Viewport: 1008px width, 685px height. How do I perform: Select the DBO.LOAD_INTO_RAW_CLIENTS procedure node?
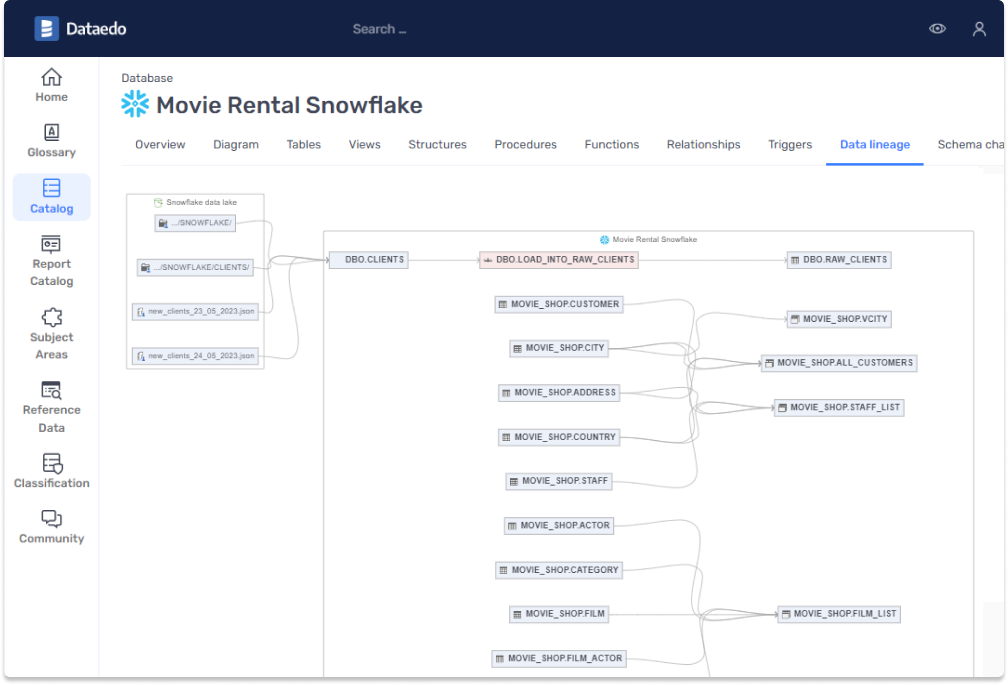click(558, 260)
